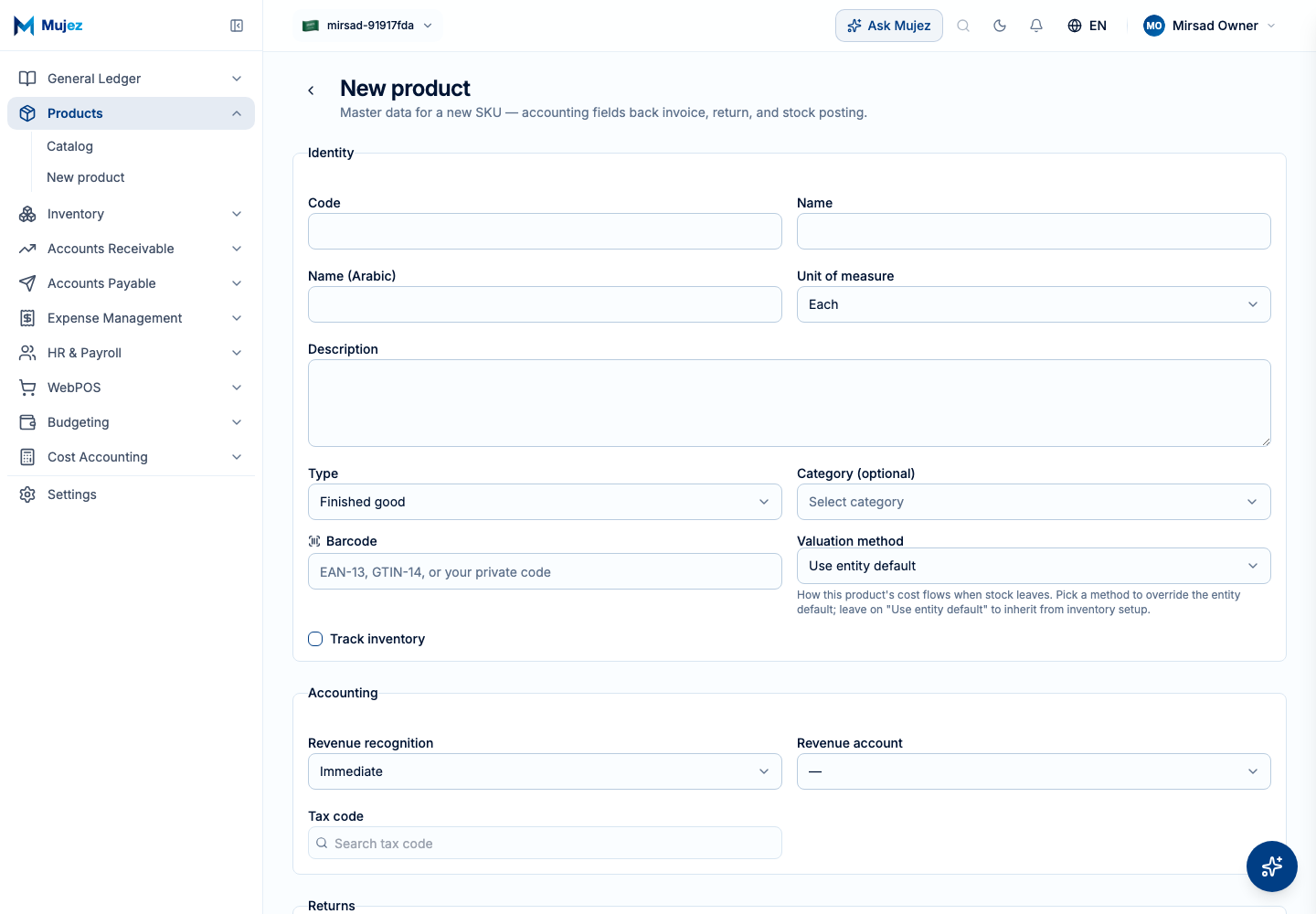1316x914 pixels.
Task: Open the Settings menu item
Action: coord(131,494)
